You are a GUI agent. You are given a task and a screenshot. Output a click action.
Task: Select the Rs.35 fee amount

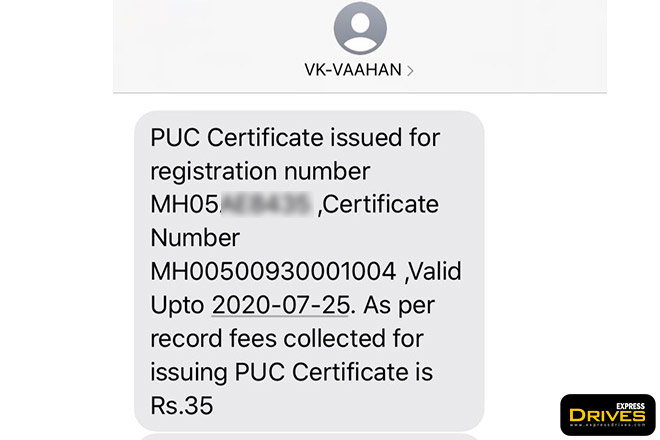click(182, 405)
